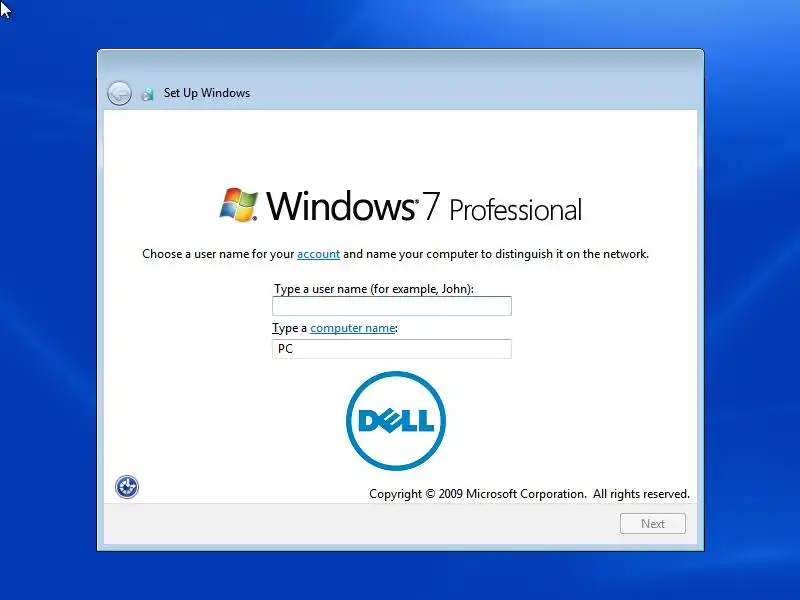Click the 'Type a user name (for example, John):' label
Viewport: 800px width, 600px height.
374,289
